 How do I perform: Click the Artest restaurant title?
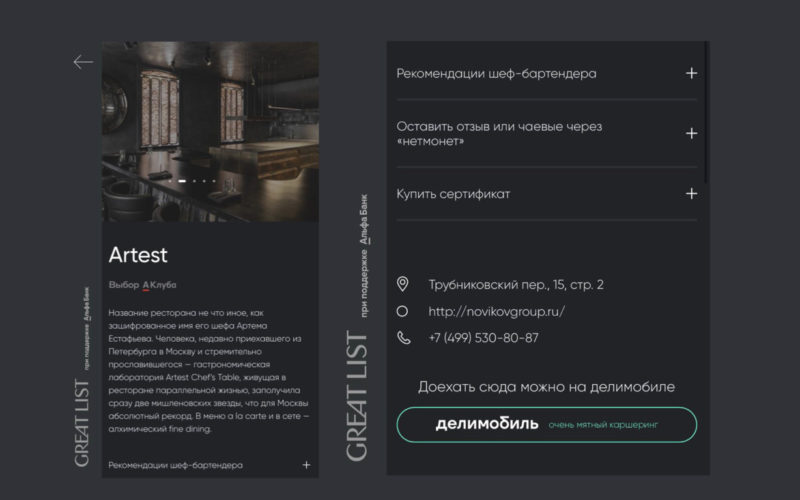138,255
